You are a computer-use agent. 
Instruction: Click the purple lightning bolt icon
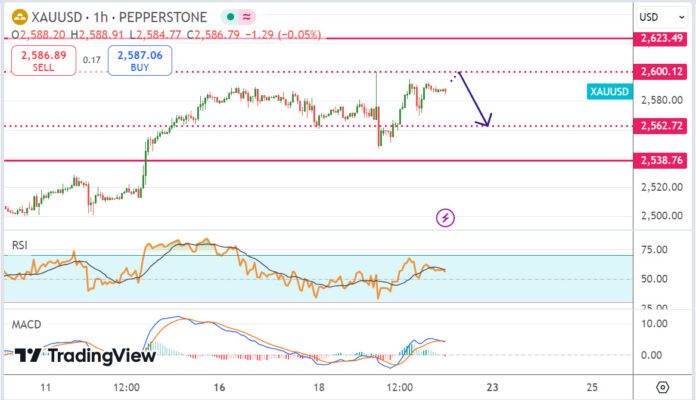[446, 217]
